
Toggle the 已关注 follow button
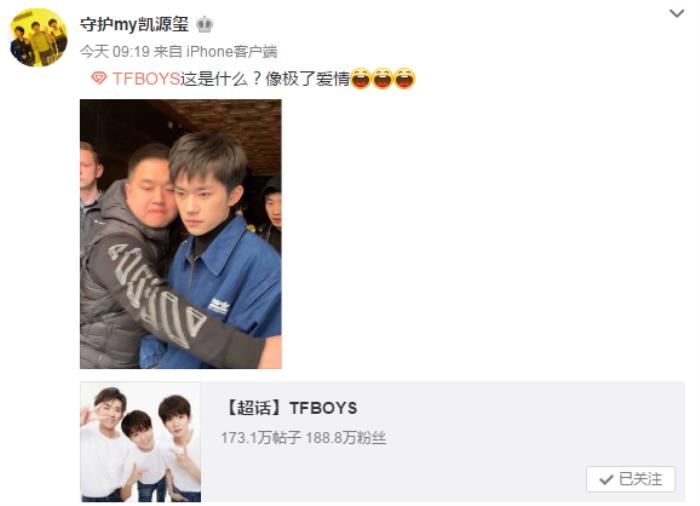630,479
